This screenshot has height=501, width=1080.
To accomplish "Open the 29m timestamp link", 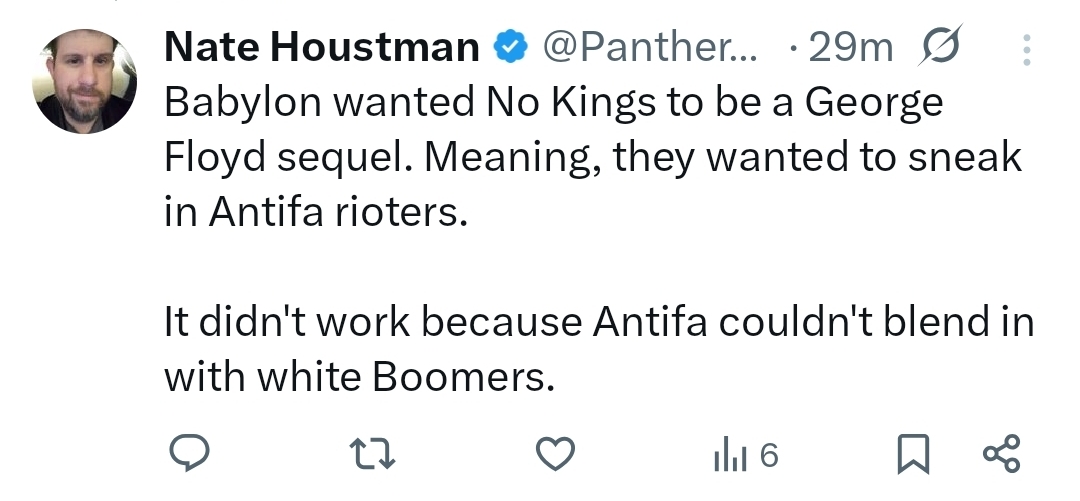I will (850, 47).
